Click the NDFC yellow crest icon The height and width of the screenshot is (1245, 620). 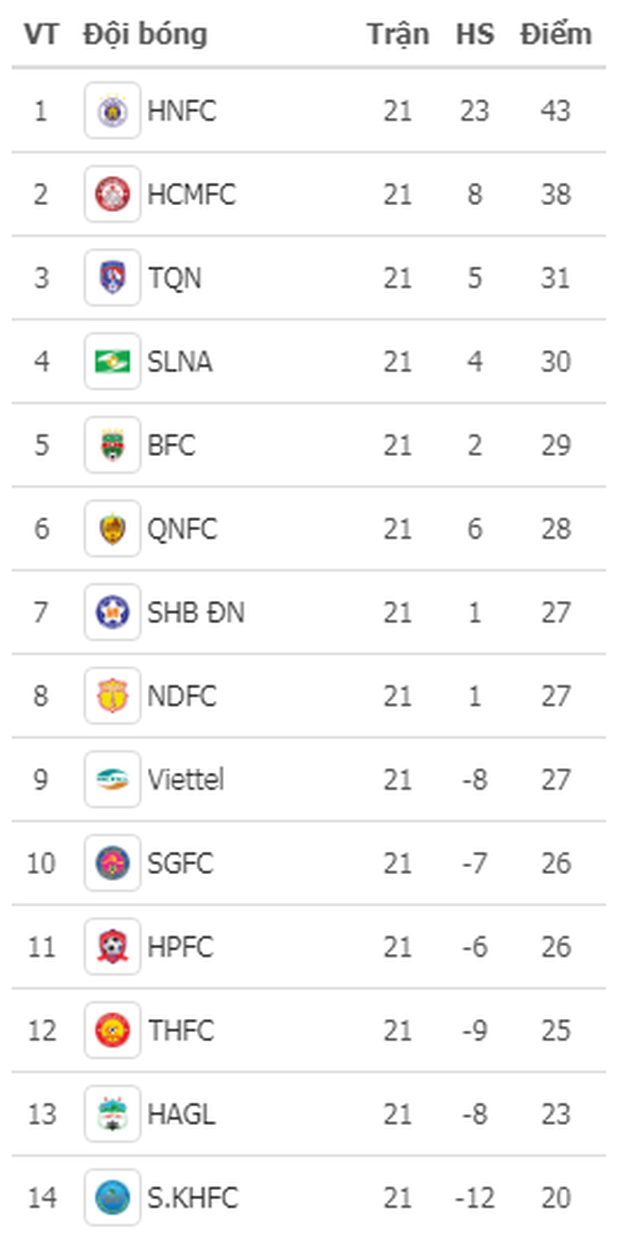click(112, 695)
